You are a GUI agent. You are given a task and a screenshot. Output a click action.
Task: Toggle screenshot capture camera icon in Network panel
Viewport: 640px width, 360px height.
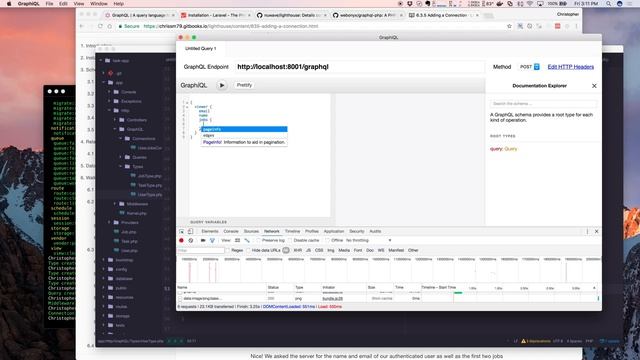[203, 240]
